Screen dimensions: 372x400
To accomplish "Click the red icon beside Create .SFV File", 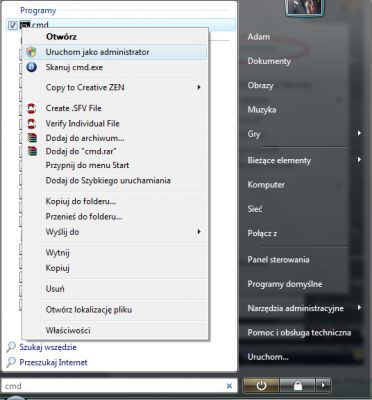I will [31, 108].
